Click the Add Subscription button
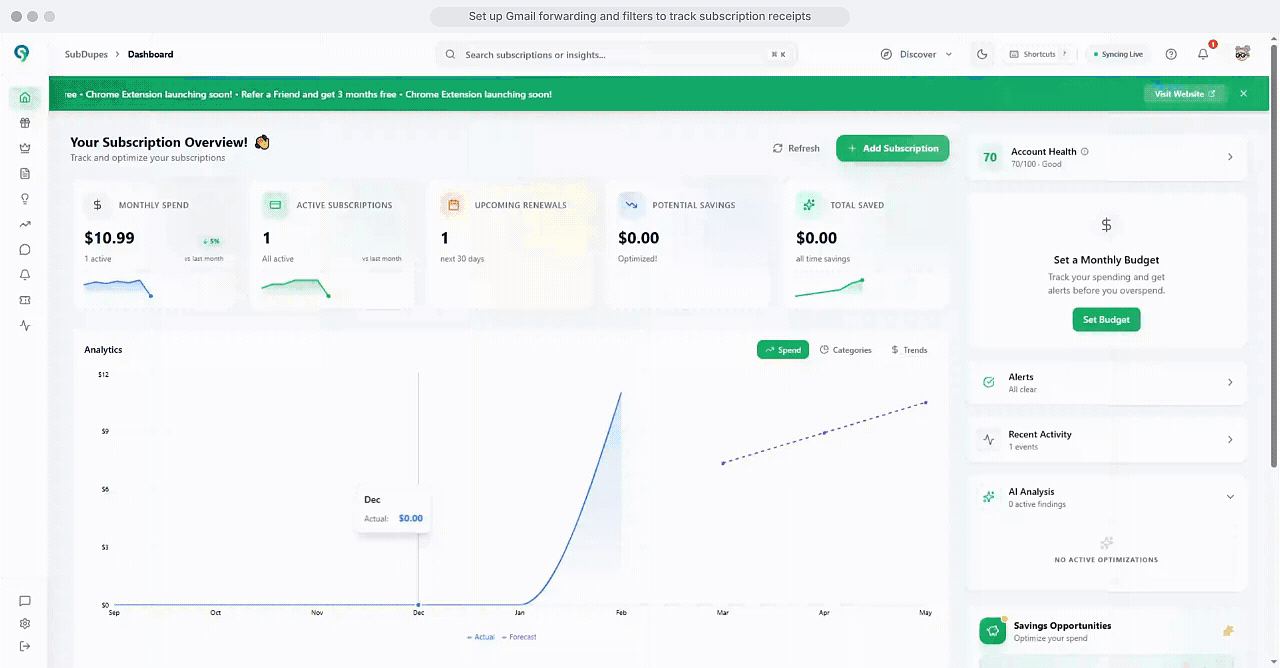The image size is (1280, 668). (892, 148)
